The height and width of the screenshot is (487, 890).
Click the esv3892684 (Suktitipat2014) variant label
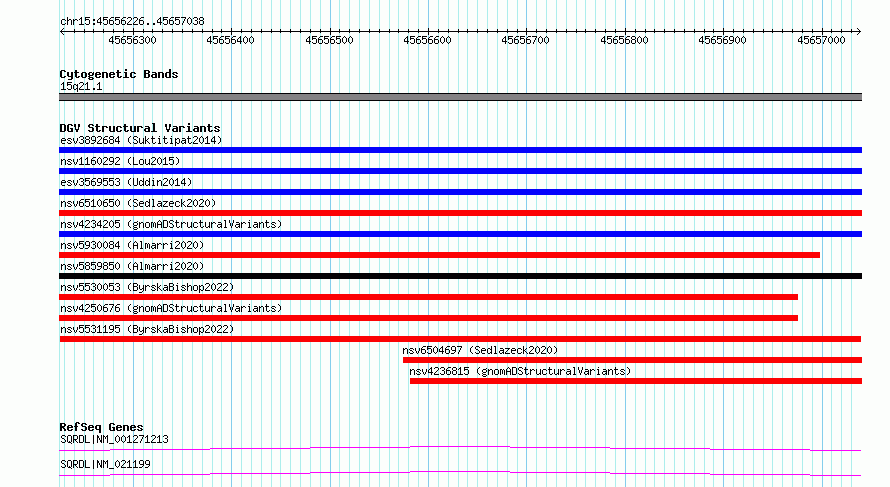(141, 140)
